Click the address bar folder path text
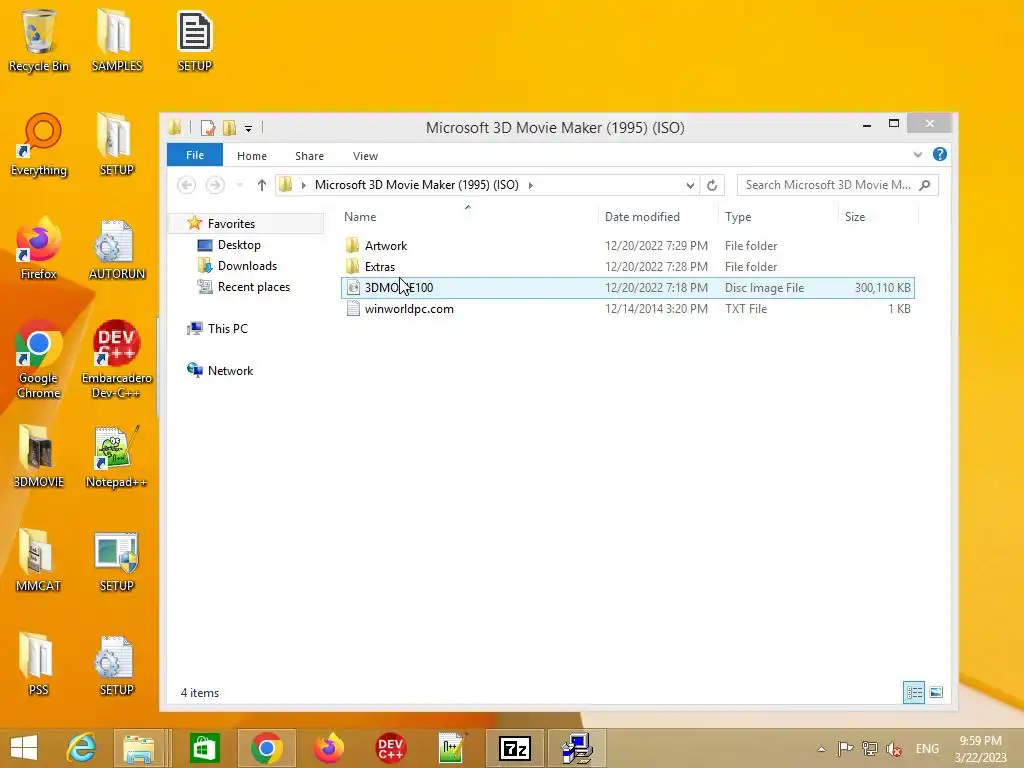Image resolution: width=1024 pixels, height=768 pixels. (417, 185)
